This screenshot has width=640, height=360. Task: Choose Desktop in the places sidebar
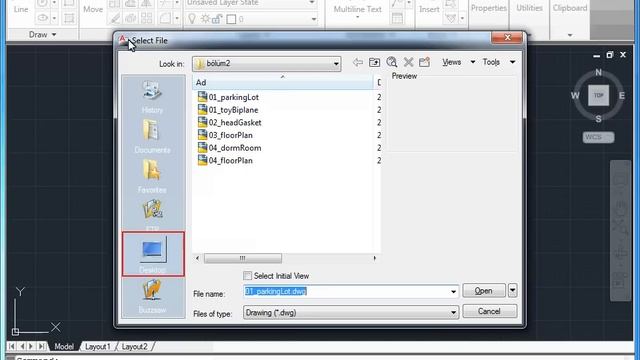click(153, 253)
